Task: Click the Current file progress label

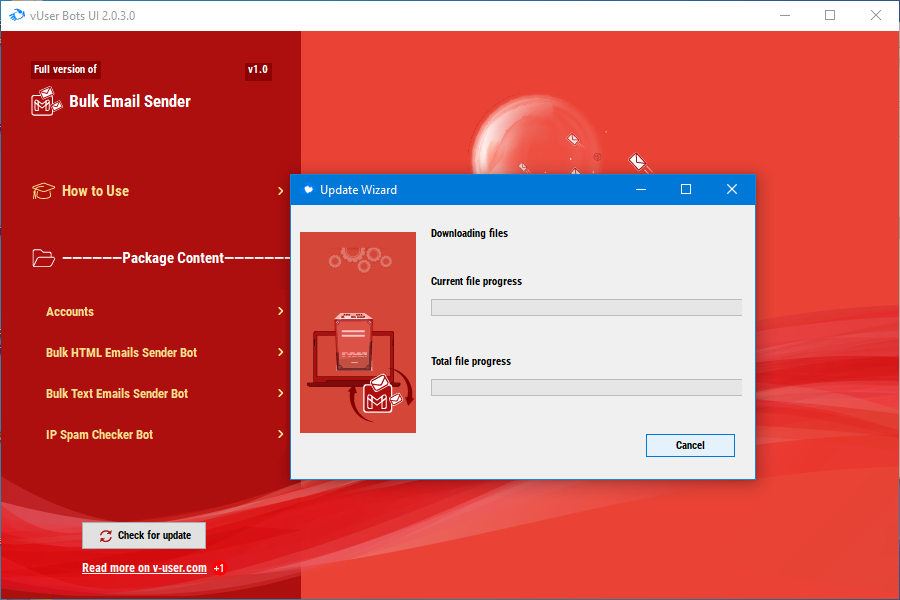Action: pyautogui.click(x=476, y=281)
